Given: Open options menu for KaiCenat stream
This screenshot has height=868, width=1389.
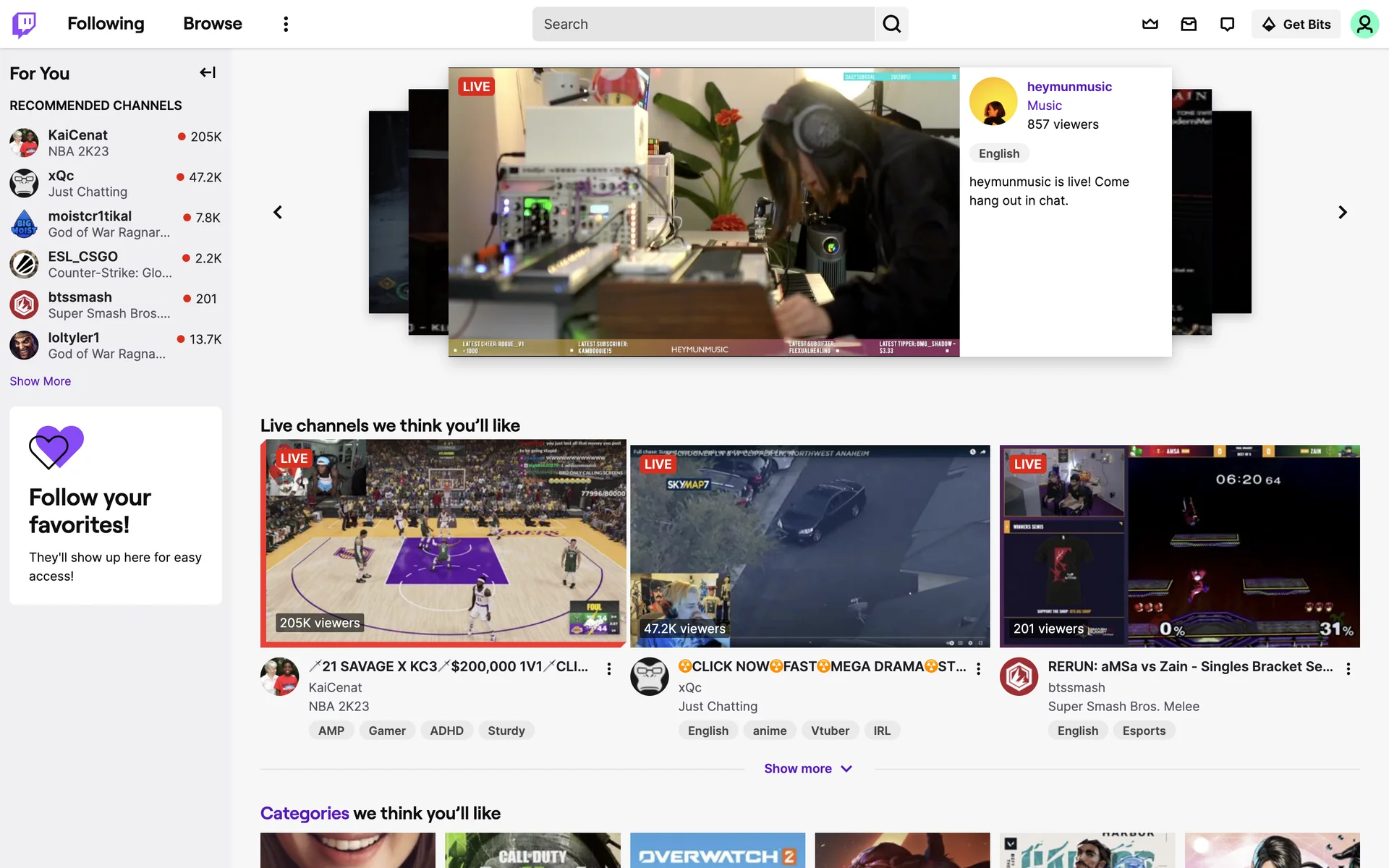Looking at the screenshot, I should coord(609,669).
